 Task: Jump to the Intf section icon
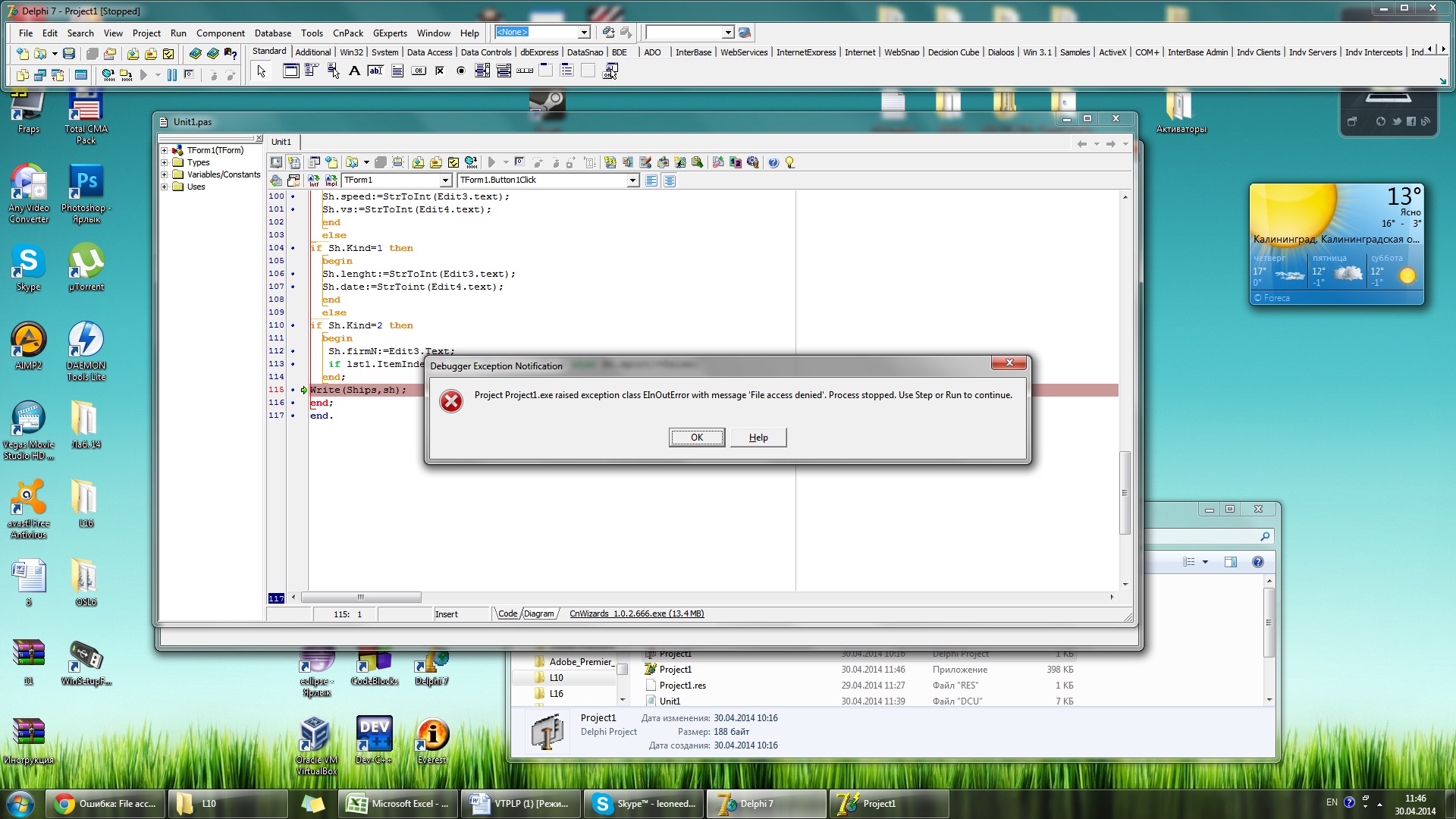(x=313, y=180)
